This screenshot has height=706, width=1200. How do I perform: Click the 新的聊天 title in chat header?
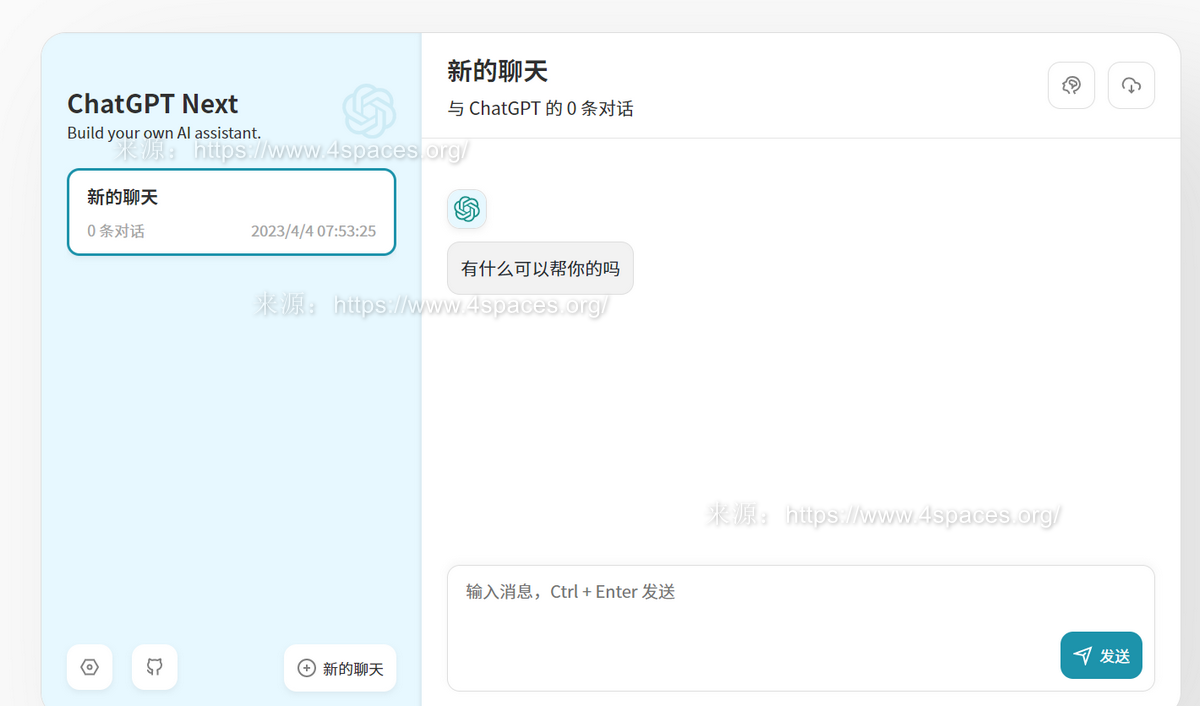[x=497, y=71]
